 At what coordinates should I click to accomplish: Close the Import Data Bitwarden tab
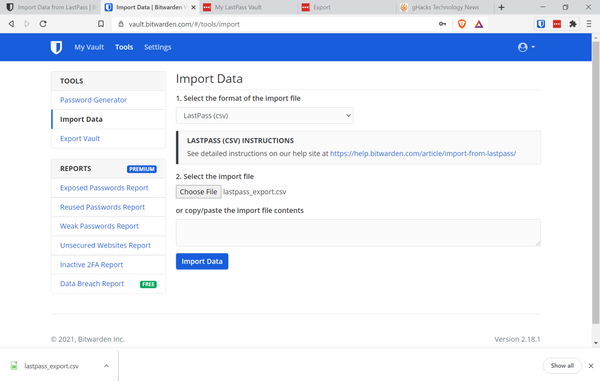pos(193,7)
